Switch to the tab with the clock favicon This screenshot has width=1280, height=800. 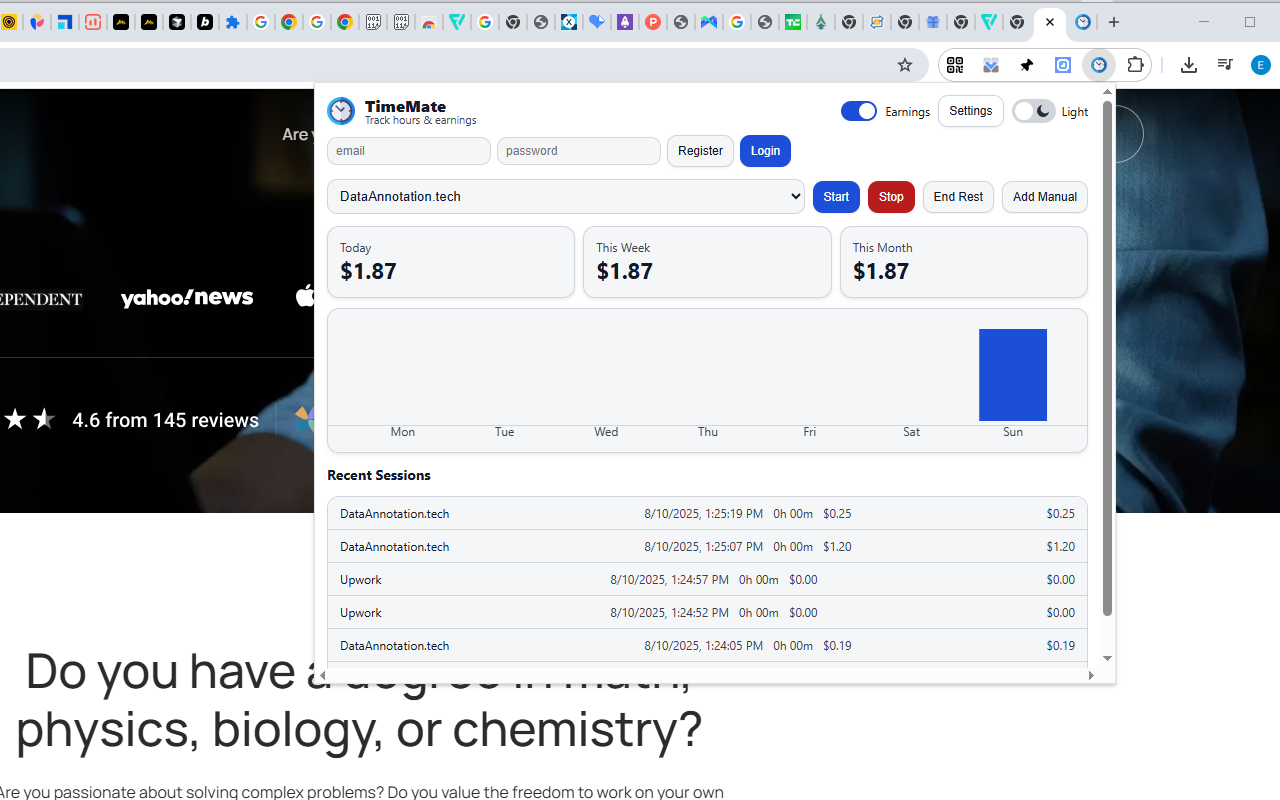coord(1083,22)
